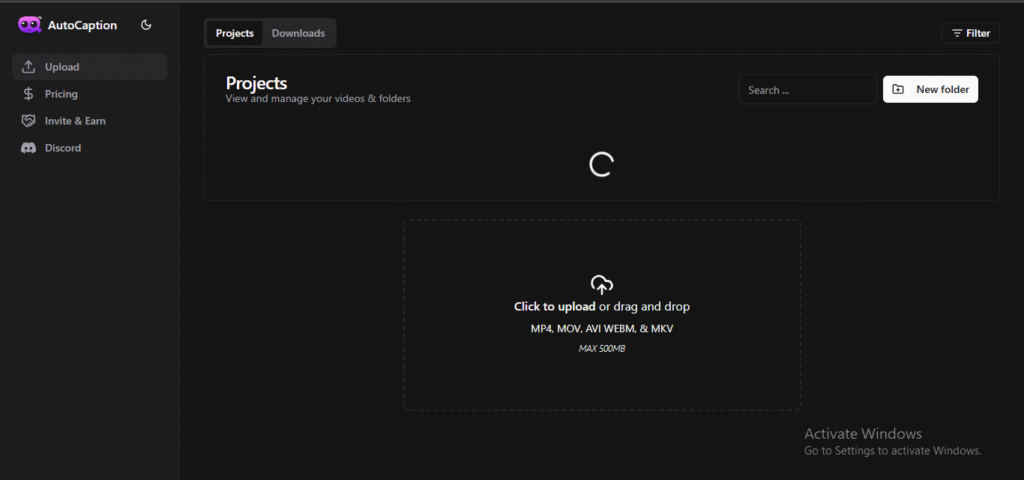1024x480 pixels.
Task: Click the filter lines icon in the Filter button
Action: tap(957, 33)
